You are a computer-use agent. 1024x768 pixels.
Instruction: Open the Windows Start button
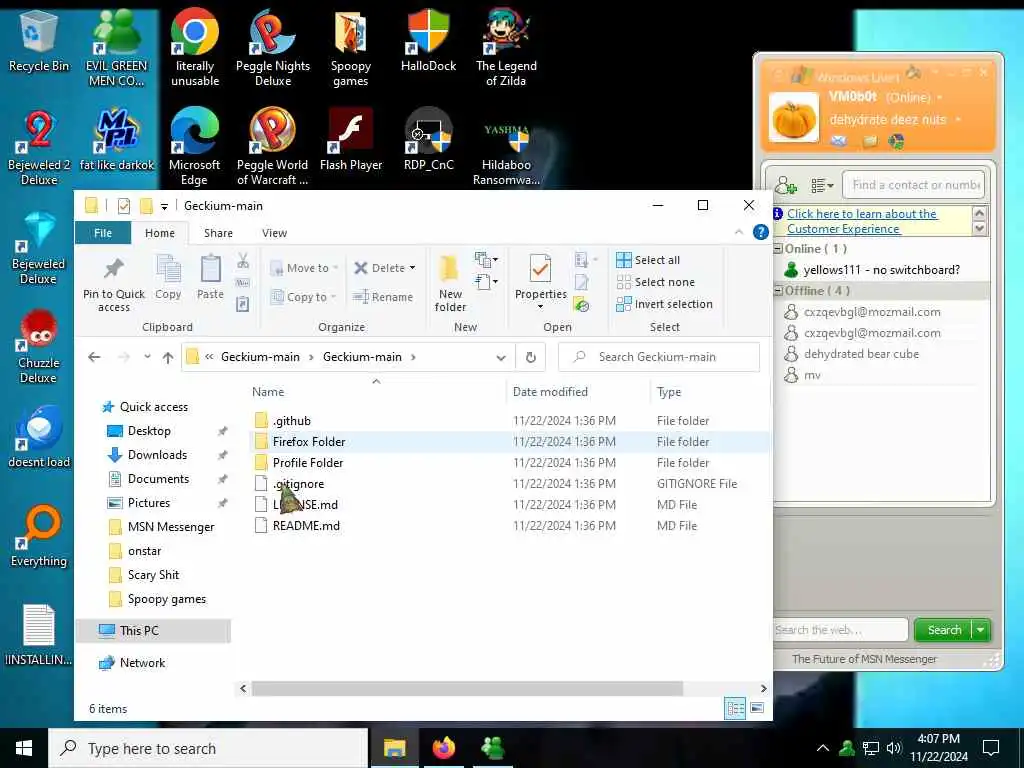tap(24, 748)
